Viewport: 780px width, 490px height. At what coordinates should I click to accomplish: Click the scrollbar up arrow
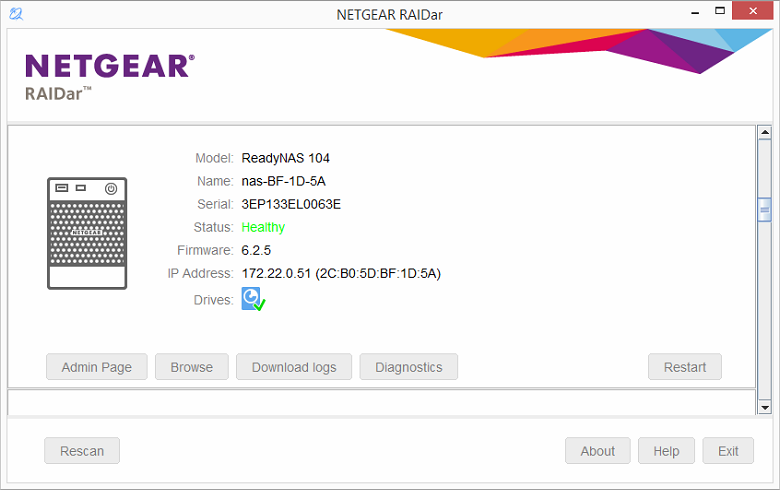click(x=765, y=132)
